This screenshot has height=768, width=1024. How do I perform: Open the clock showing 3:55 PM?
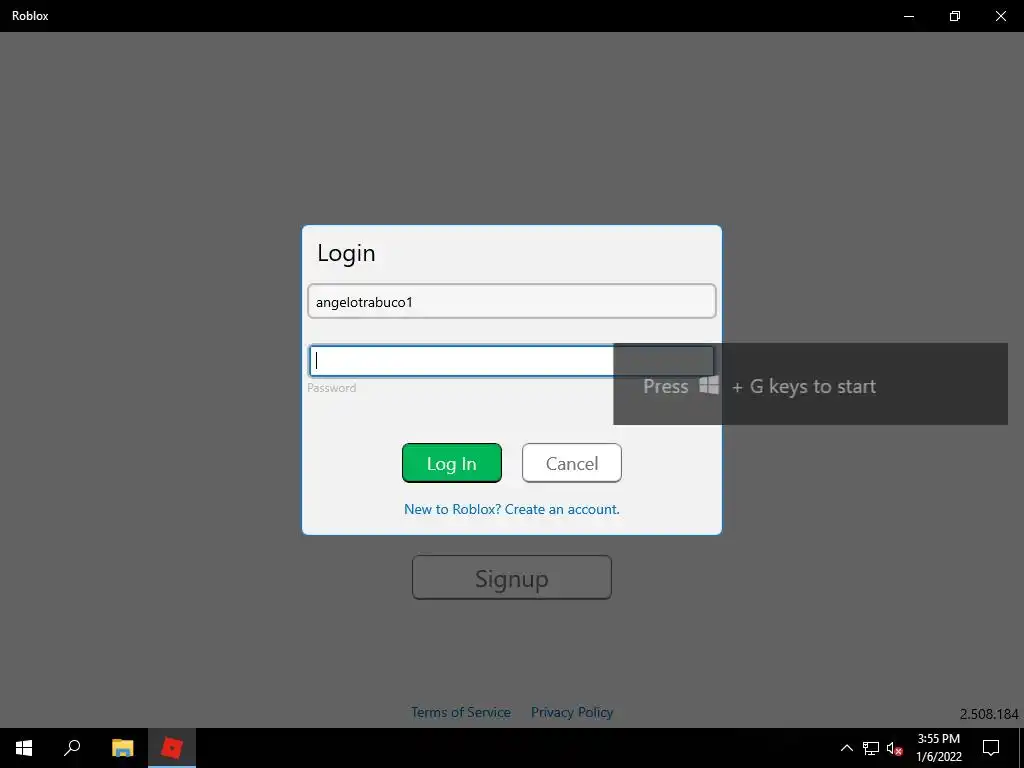pos(938,748)
